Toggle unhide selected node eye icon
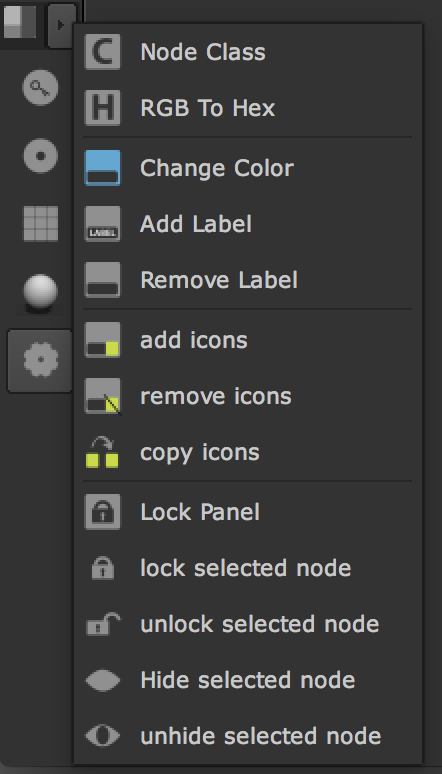 (103, 736)
